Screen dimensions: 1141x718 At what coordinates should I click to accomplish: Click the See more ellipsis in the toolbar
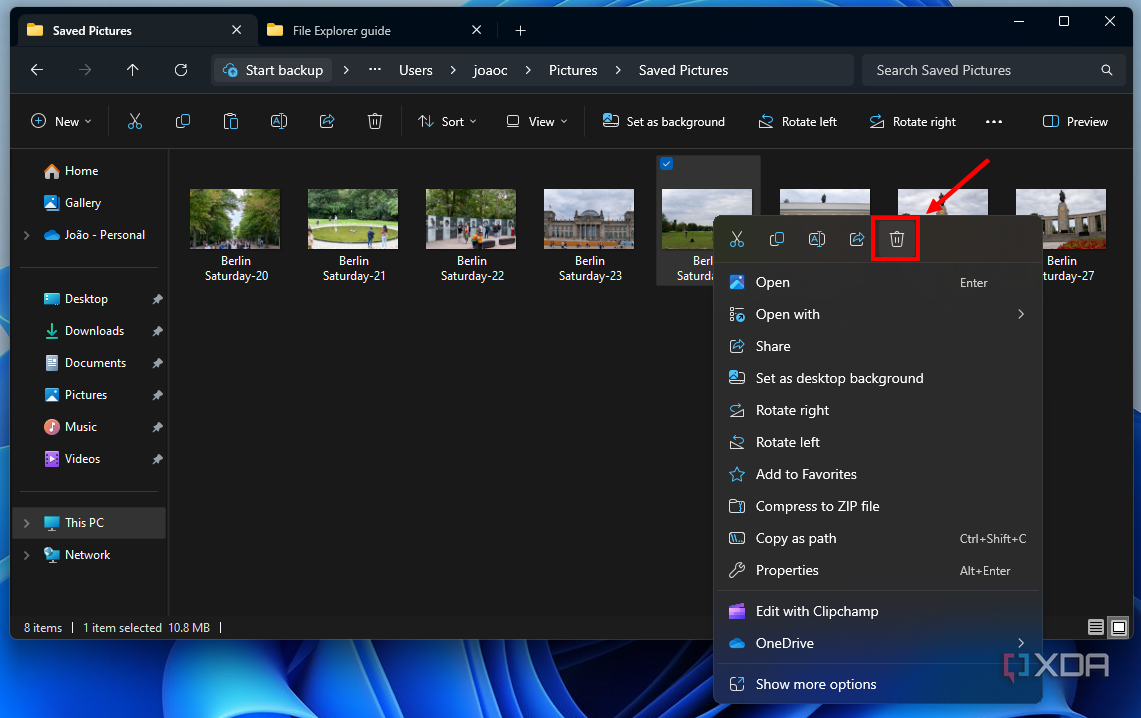point(994,121)
